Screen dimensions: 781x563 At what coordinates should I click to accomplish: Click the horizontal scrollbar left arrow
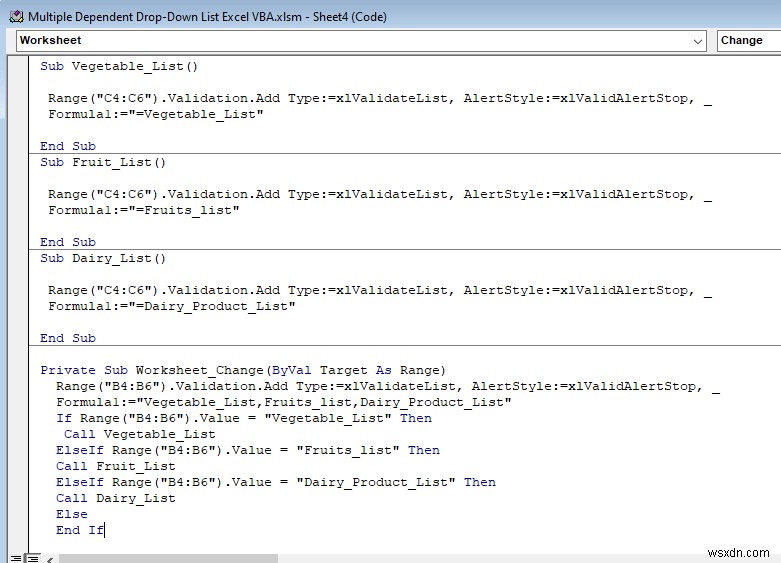[x=50, y=559]
